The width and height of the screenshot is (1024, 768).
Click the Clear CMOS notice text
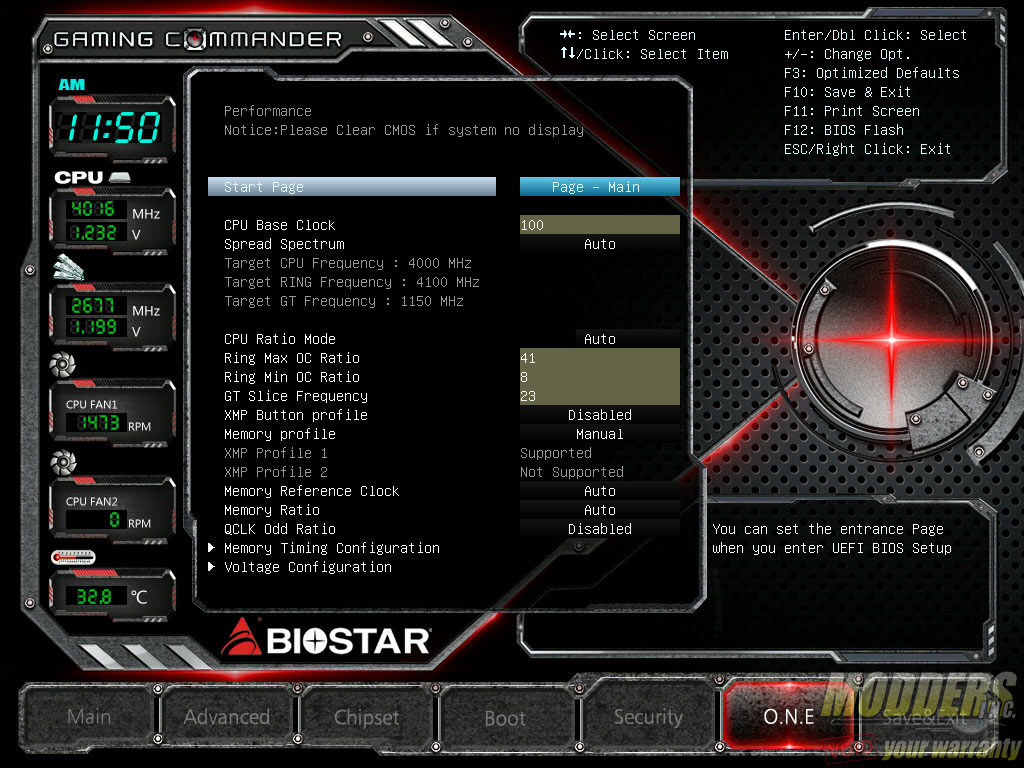(x=404, y=129)
